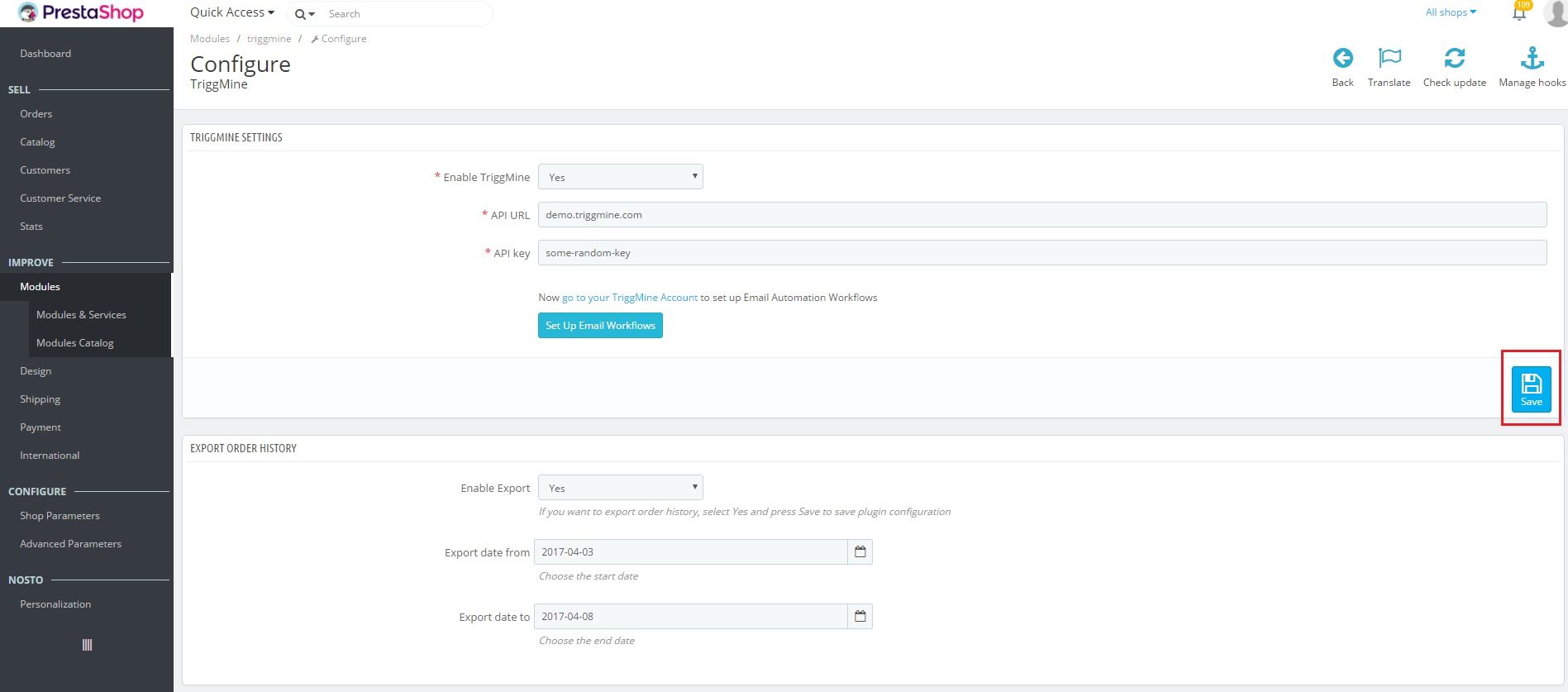Open International in the sidebar
The image size is (1568, 692).
(x=50, y=456)
